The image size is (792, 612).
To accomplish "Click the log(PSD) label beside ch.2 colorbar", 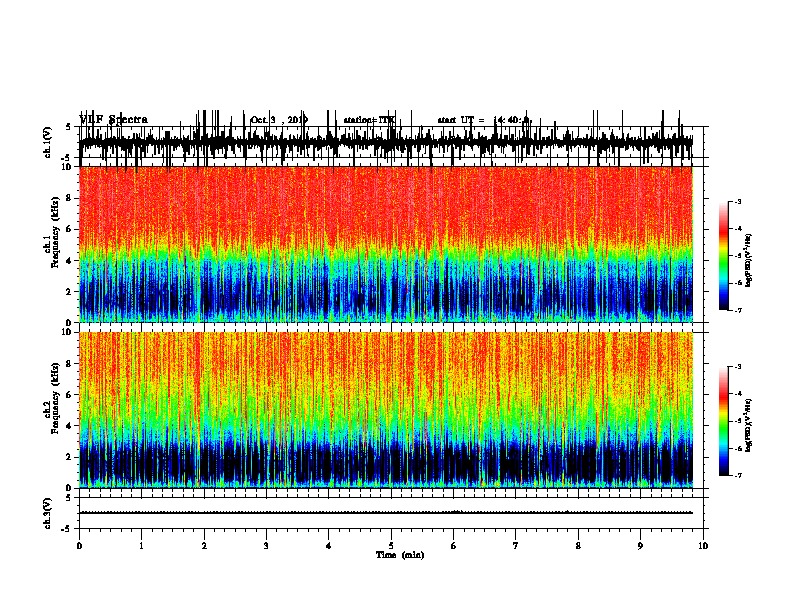I will click(x=748, y=425).
